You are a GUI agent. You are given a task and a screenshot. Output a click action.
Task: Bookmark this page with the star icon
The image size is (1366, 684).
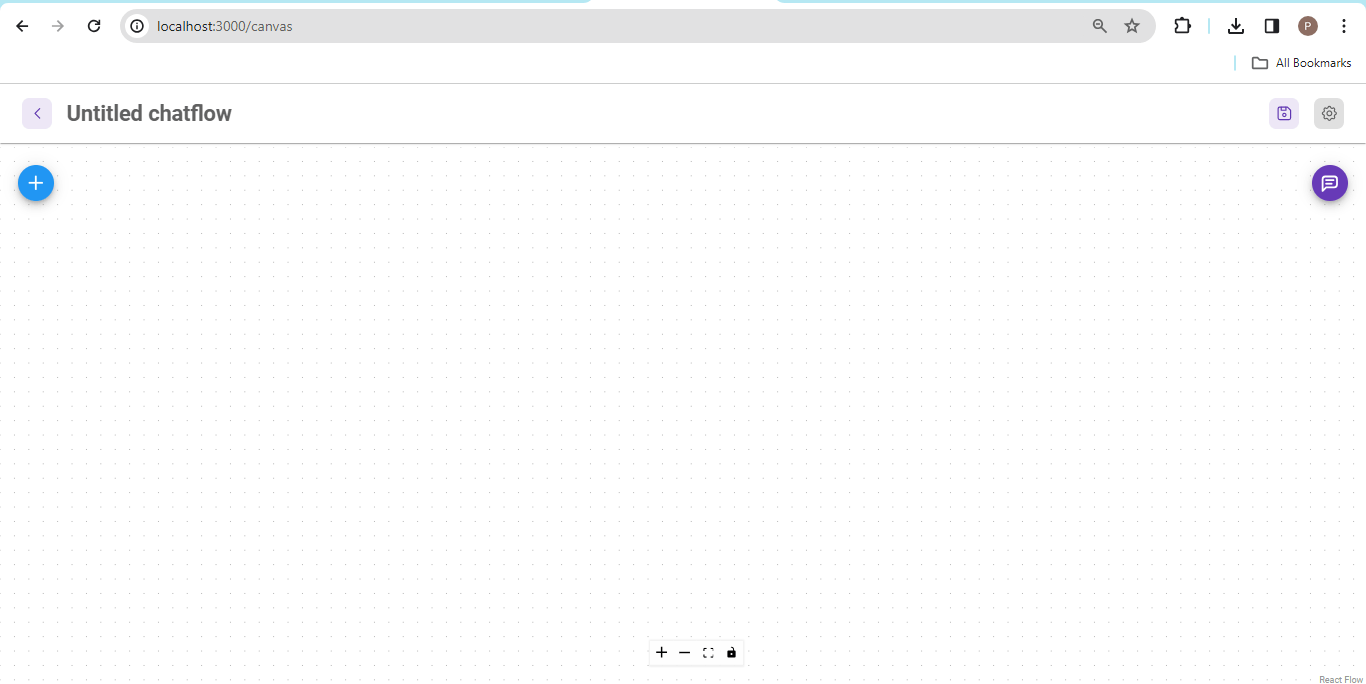pyautogui.click(x=1131, y=26)
